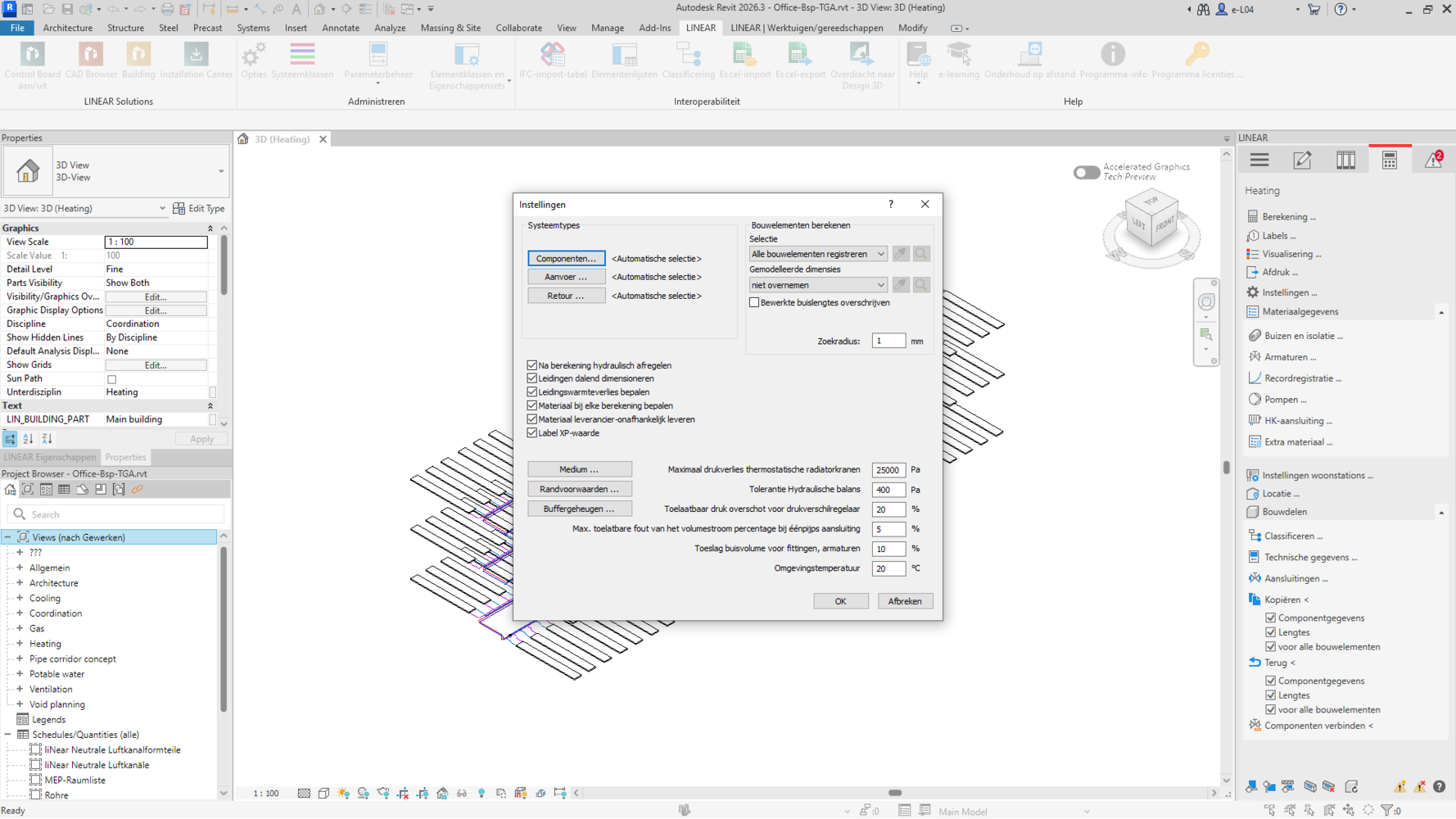The height and width of the screenshot is (819, 1456).
Task: Open the warnings icon in LINEAR panel
Action: tap(1432, 161)
